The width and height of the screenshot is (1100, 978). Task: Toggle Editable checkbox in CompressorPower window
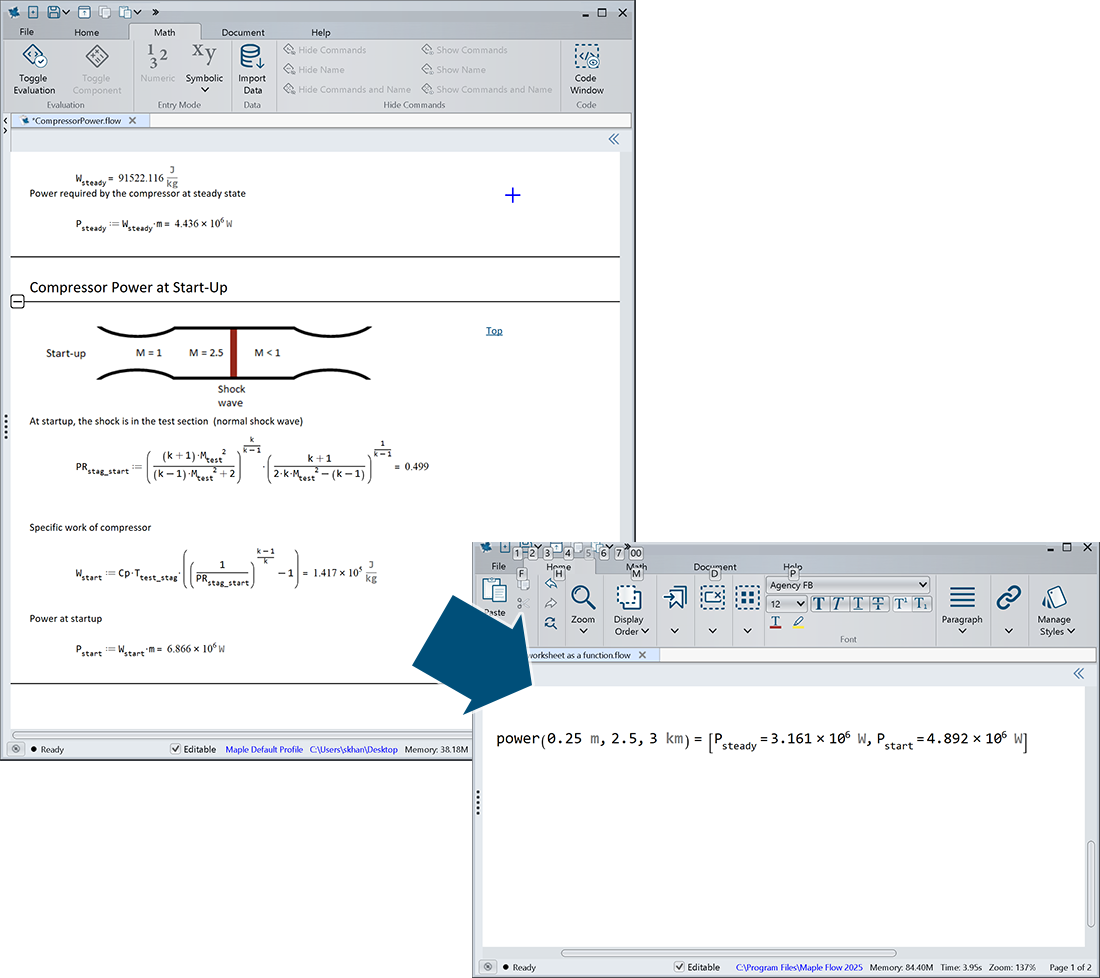pos(176,749)
